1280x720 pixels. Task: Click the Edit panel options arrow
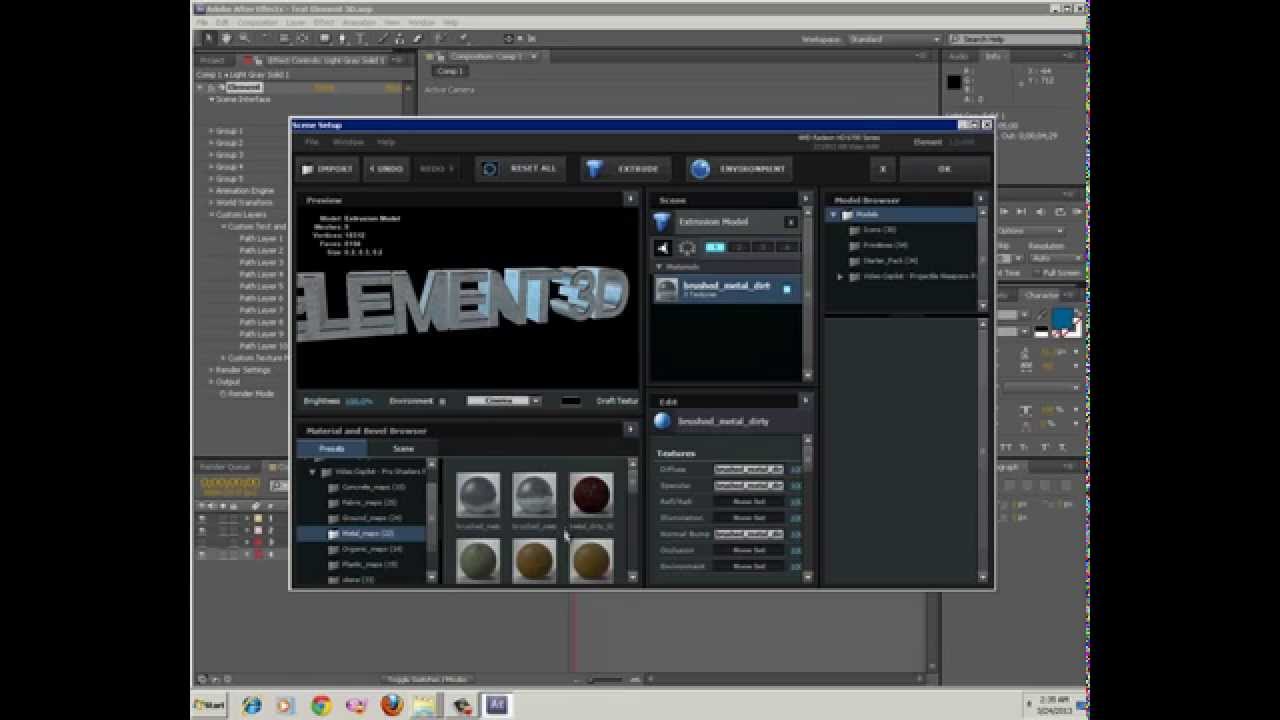pyautogui.click(x=806, y=401)
